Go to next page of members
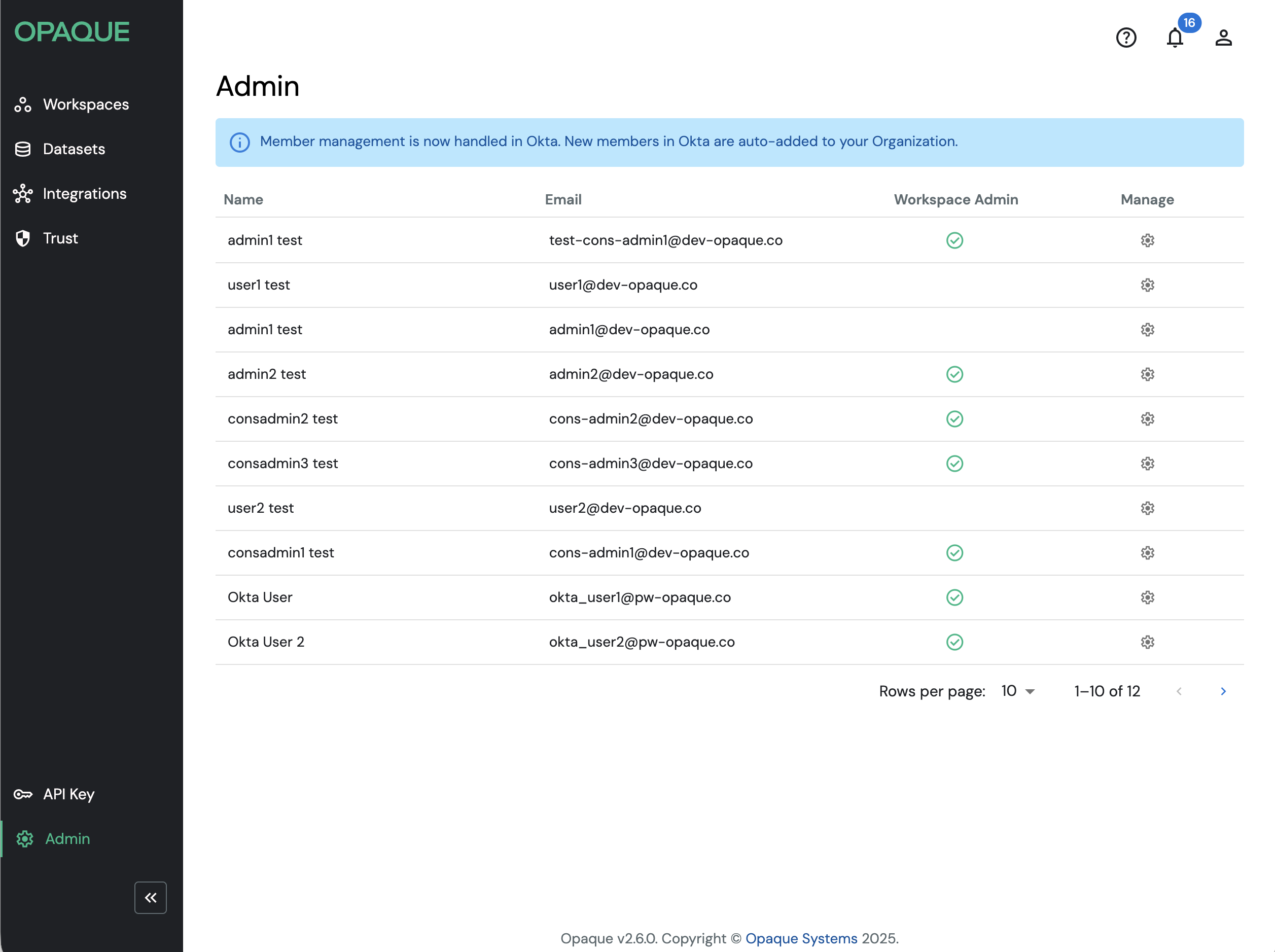The image size is (1275, 952). tap(1223, 691)
